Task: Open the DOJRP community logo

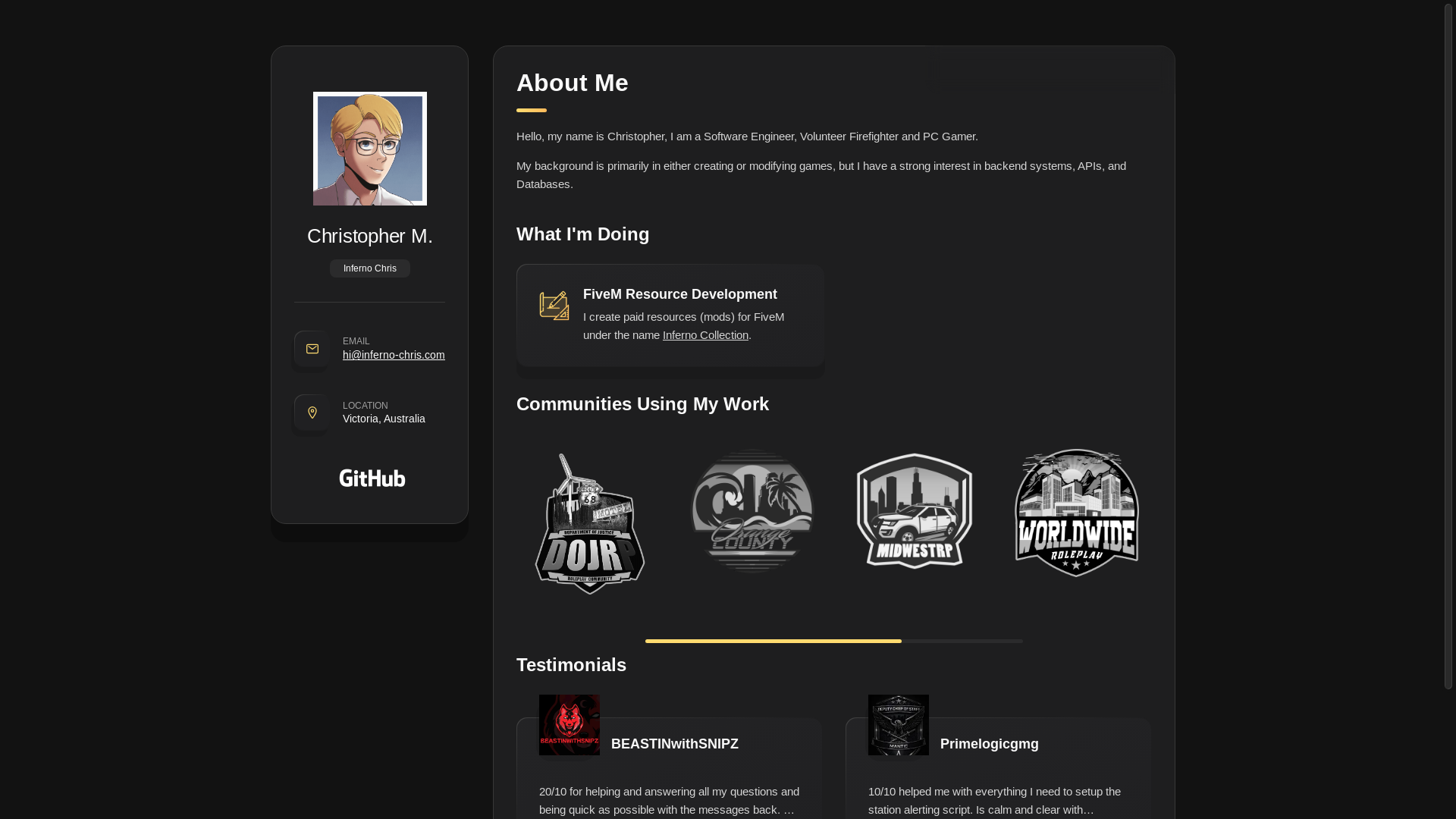Action: tap(590, 523)
